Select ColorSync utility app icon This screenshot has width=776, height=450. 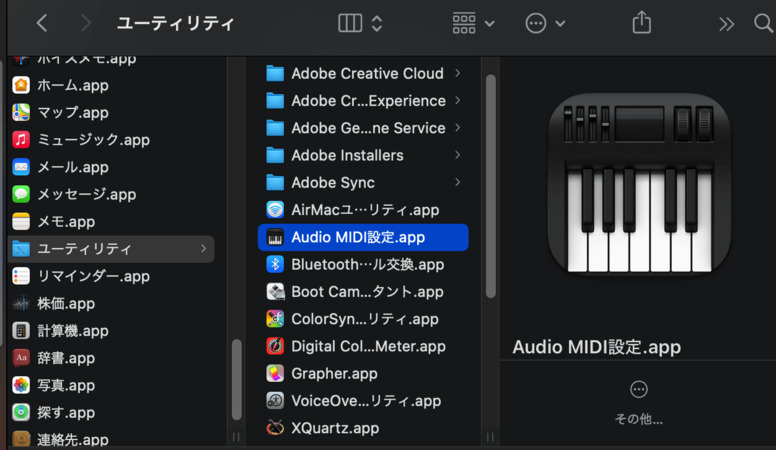tap(275, 319)
